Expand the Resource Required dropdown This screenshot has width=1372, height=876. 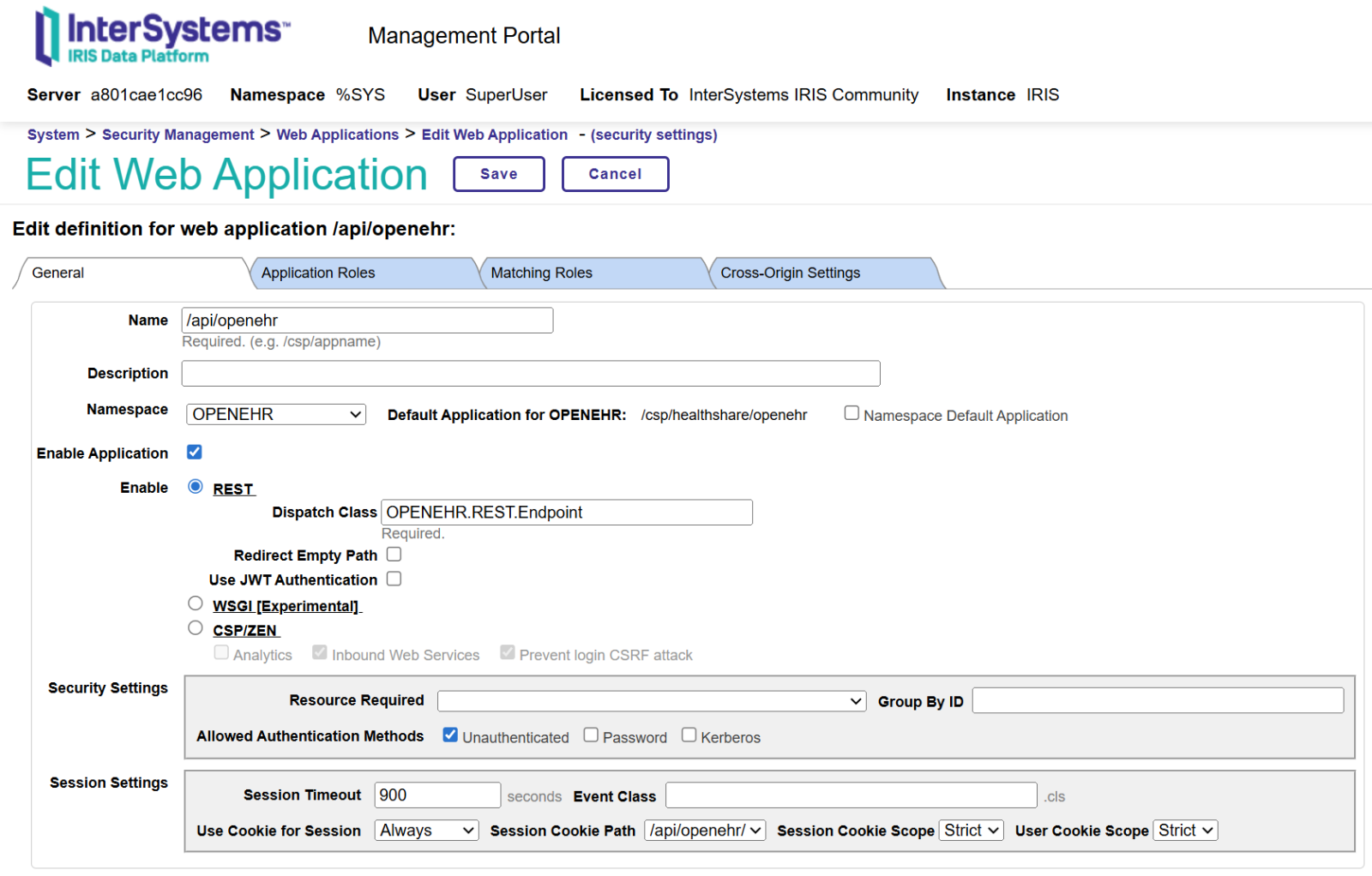[651, 701]
